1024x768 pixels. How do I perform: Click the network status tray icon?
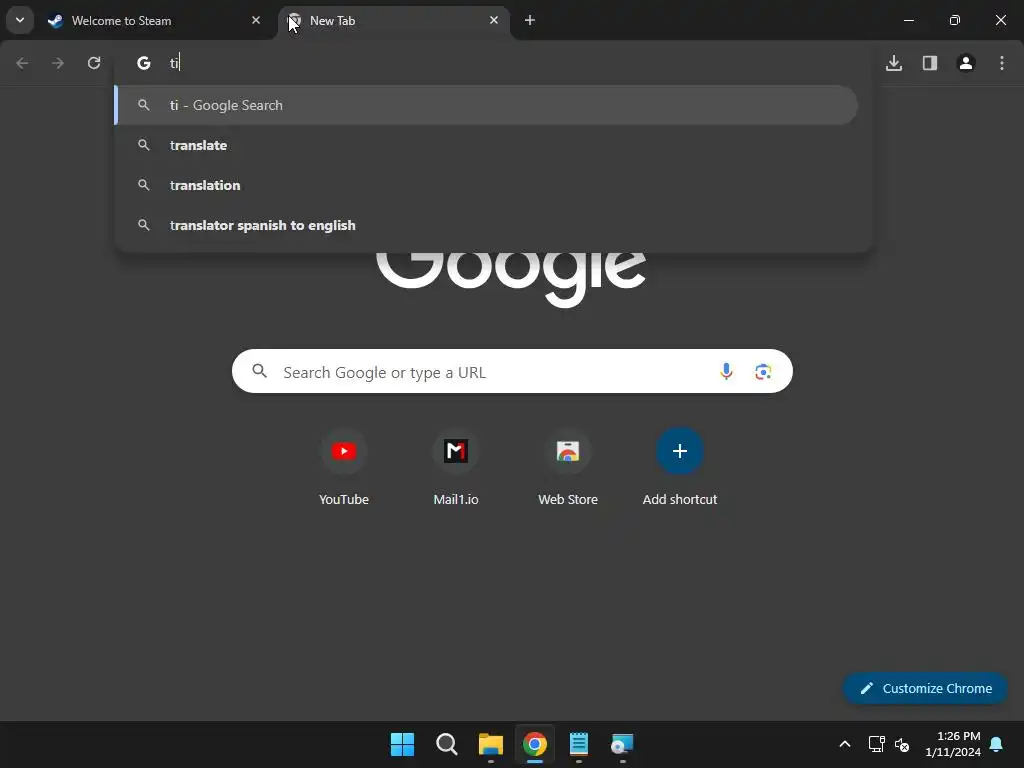click(876, 744)
